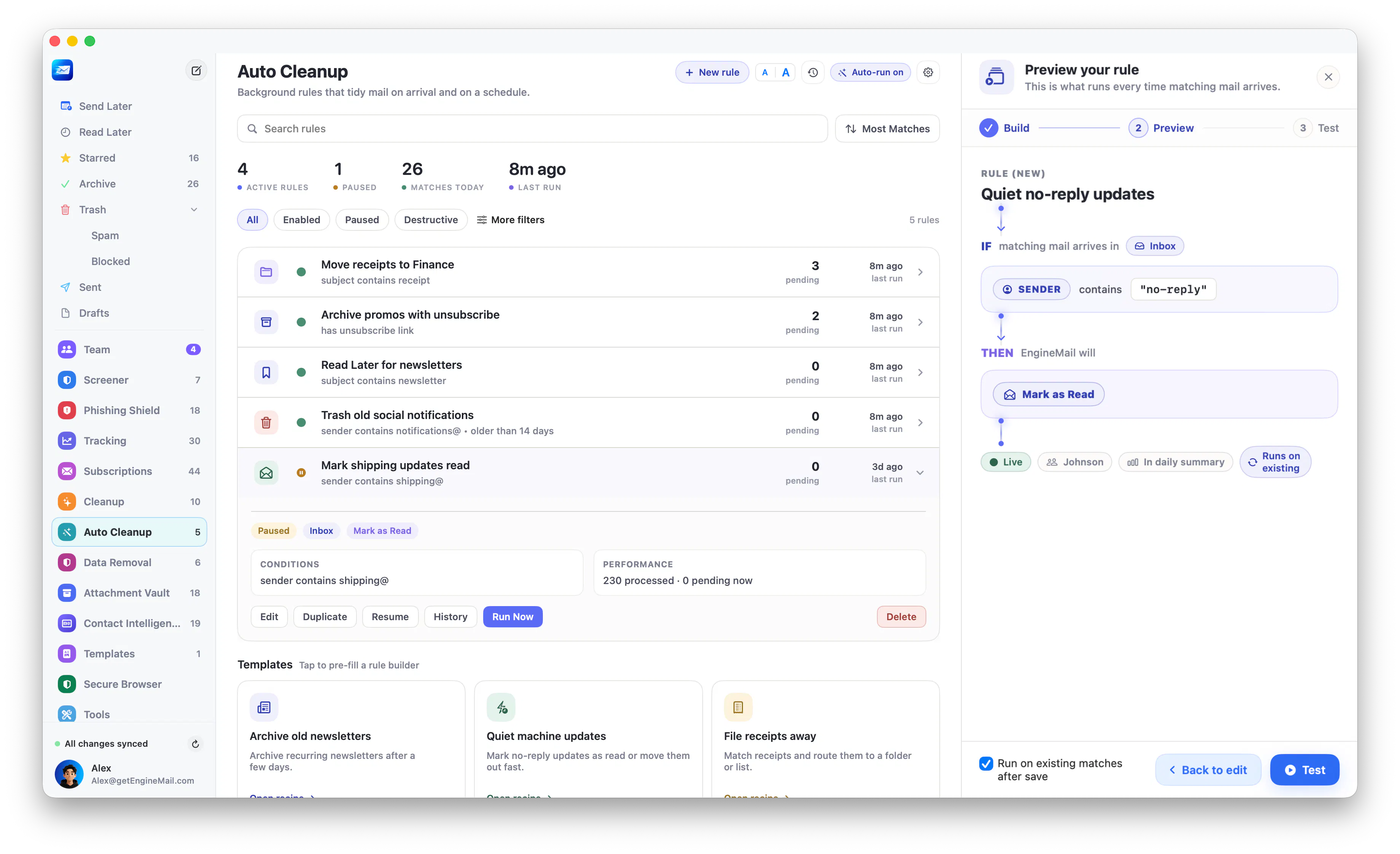Viewport: 1400px width, 854px height.
Task: Click the blue Test button
Action: [1305, 770]
